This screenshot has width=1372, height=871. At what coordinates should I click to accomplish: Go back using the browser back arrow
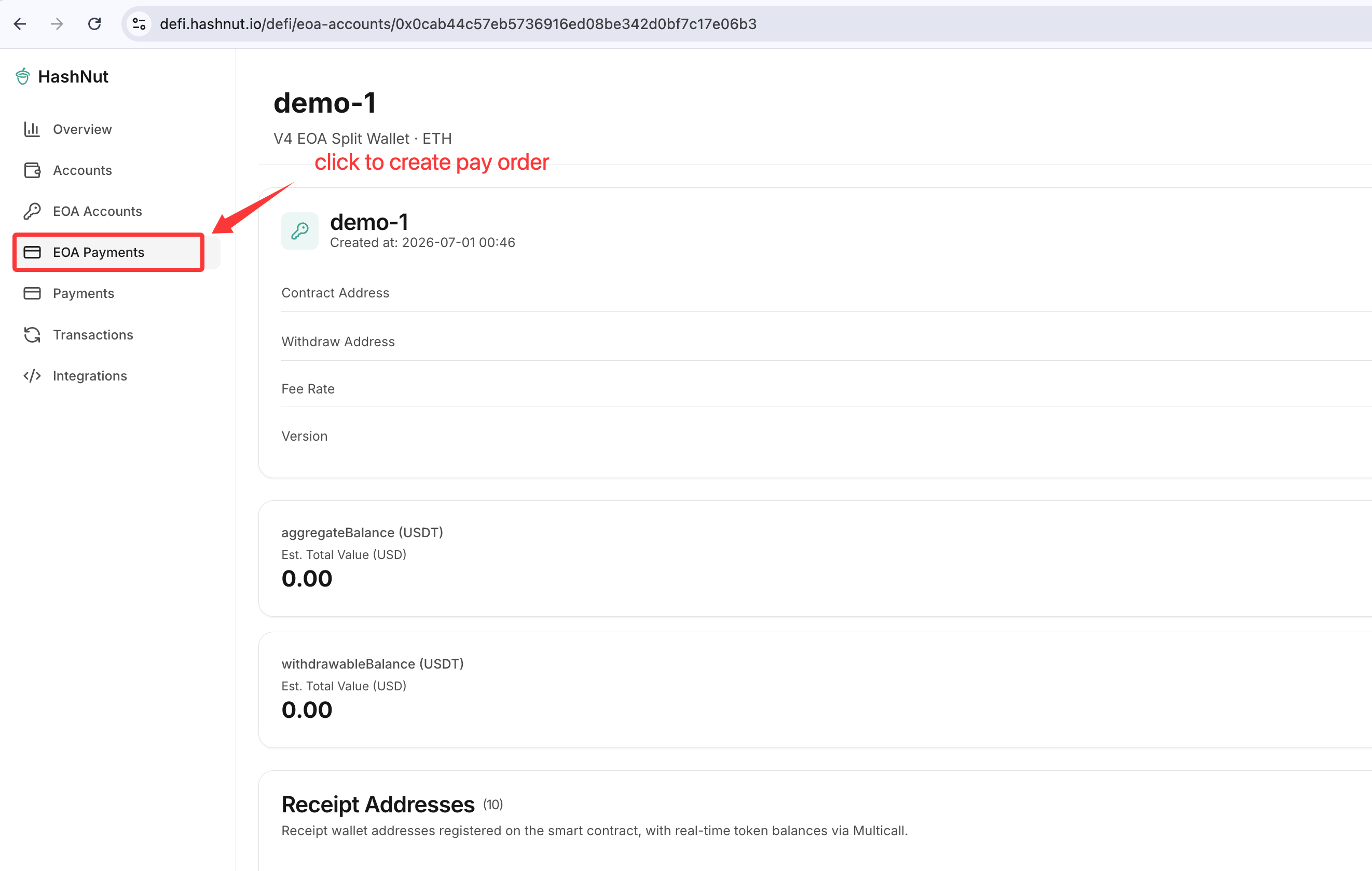pos(20,24)
